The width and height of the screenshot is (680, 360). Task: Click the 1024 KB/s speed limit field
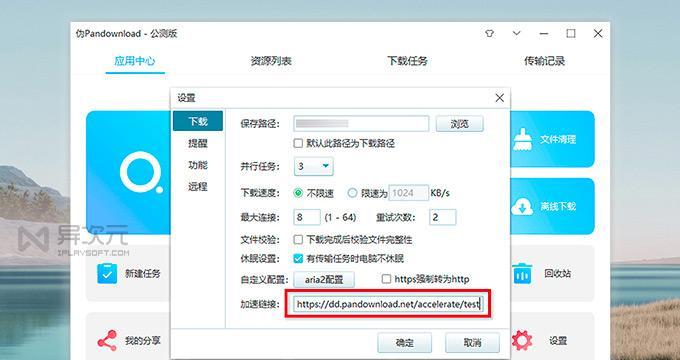click(x=409, y=193)
